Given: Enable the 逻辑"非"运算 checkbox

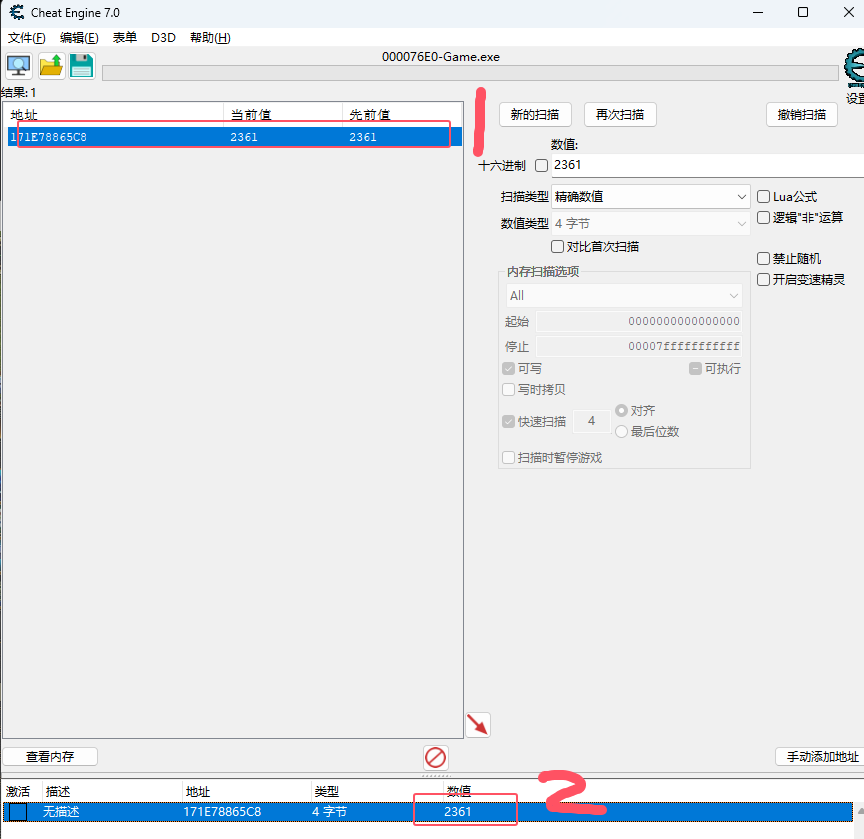Looking at the screenshot, I should [x=763, y=218].
